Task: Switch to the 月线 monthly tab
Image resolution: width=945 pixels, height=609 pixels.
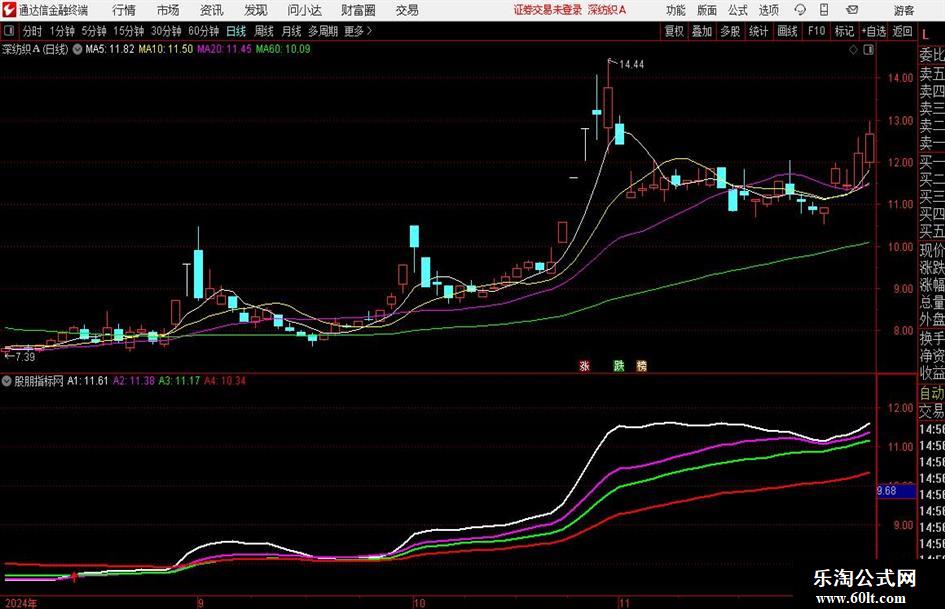Action: coord(291,31)
